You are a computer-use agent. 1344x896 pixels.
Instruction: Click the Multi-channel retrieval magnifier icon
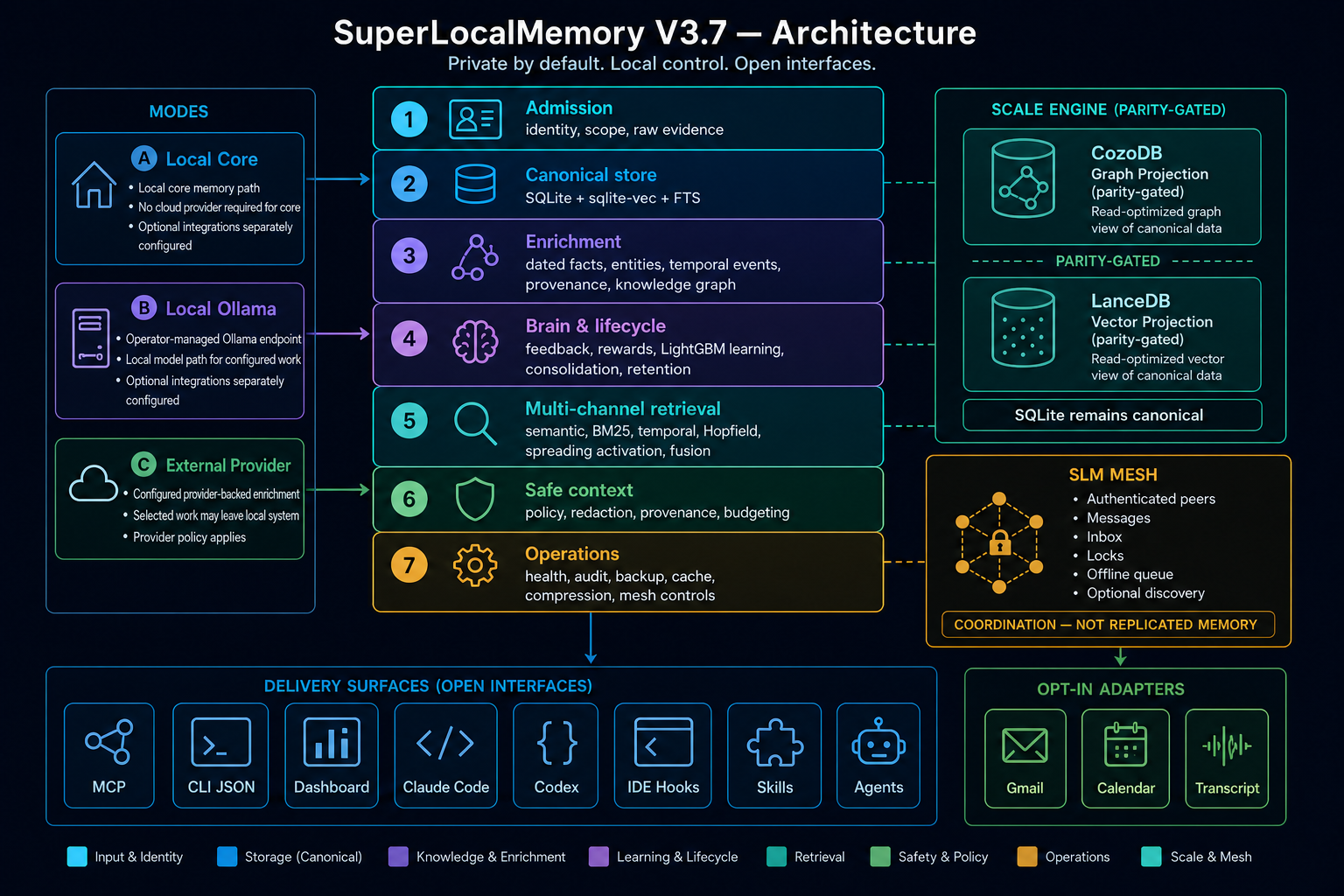(475, 423)
